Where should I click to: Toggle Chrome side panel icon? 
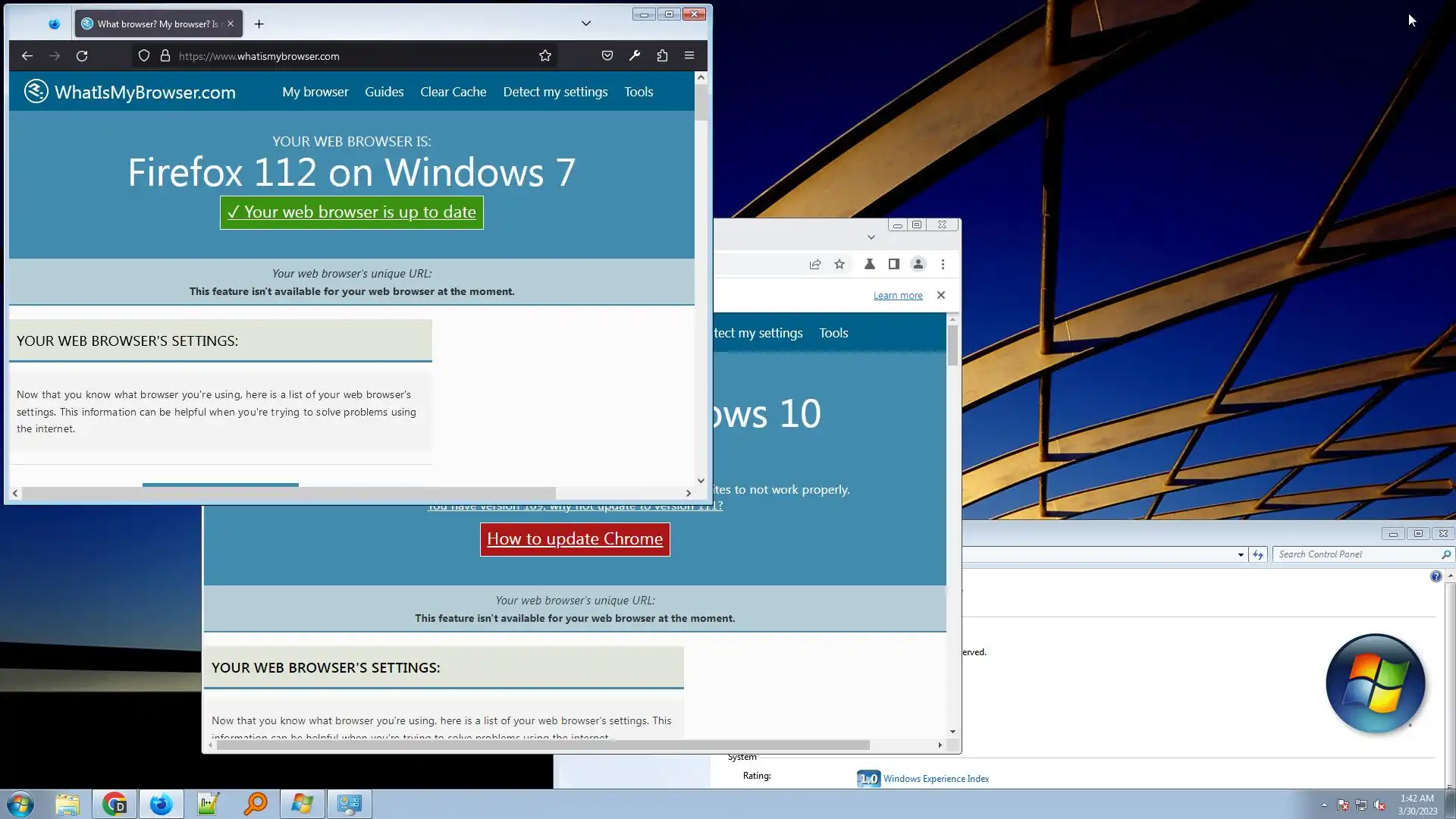point(893,264)
